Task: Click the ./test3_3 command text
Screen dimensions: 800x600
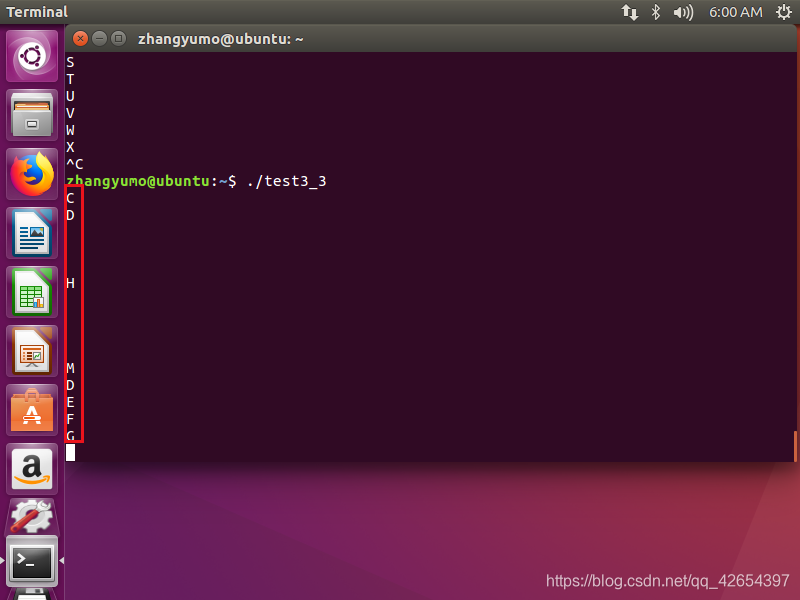Action: (286, 181)
